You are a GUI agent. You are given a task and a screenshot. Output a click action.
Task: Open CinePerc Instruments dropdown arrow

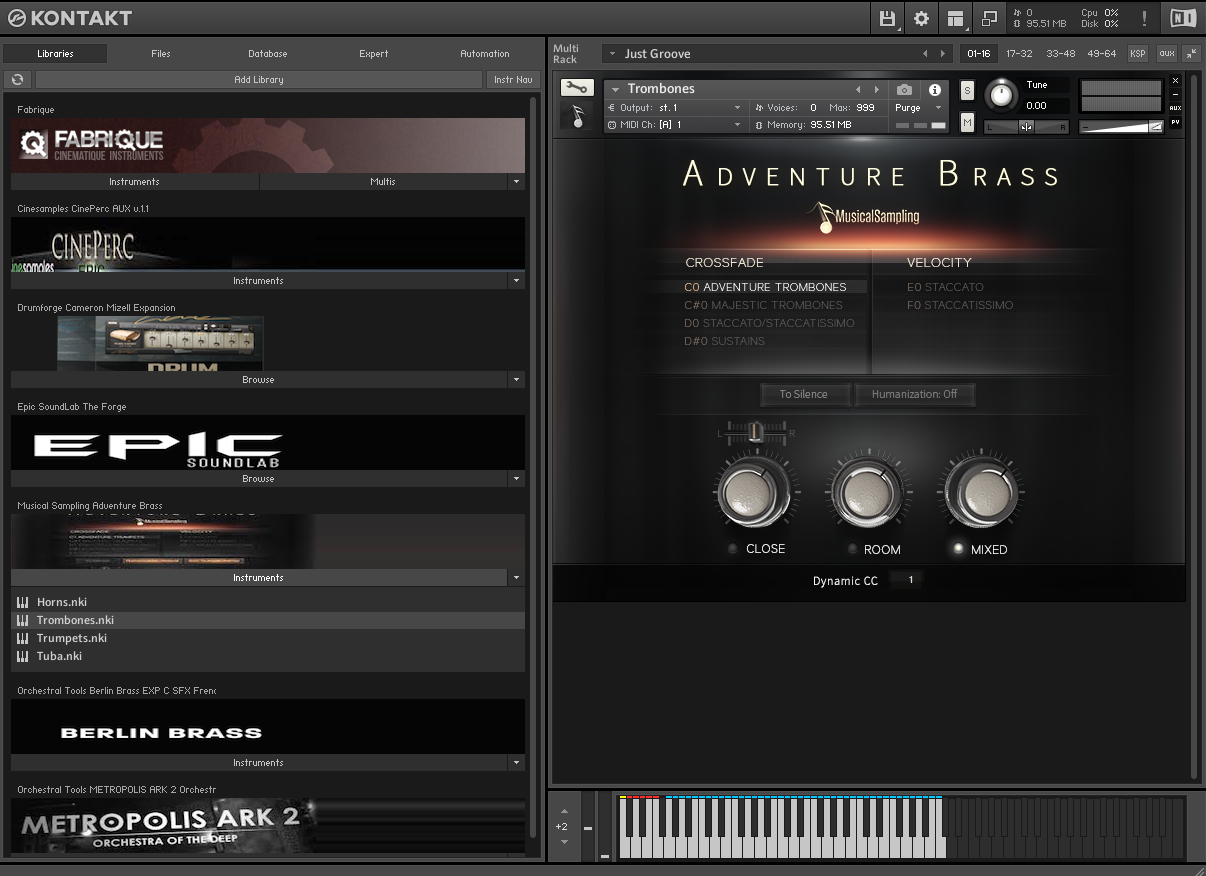516,281
